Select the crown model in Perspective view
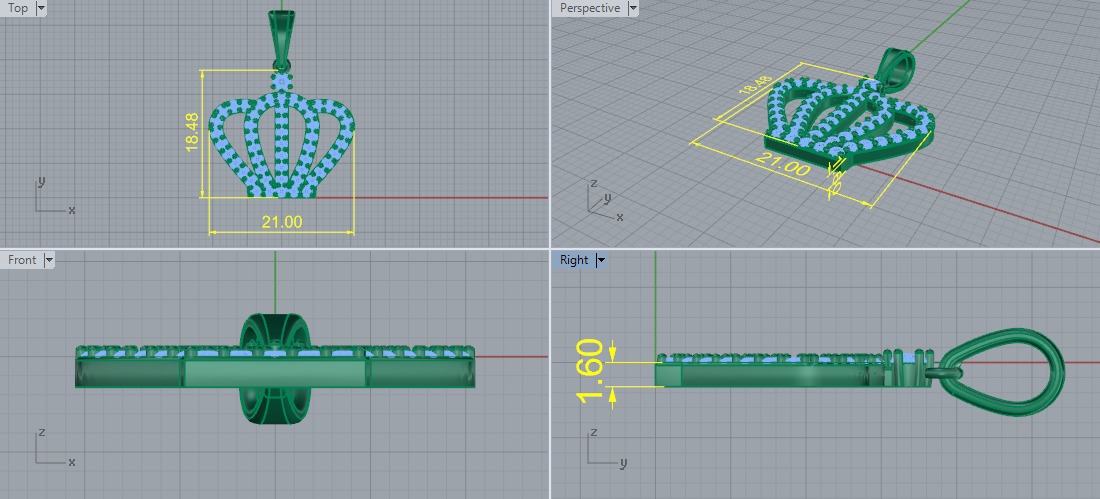1100x499 pixels. click(850, 123)
